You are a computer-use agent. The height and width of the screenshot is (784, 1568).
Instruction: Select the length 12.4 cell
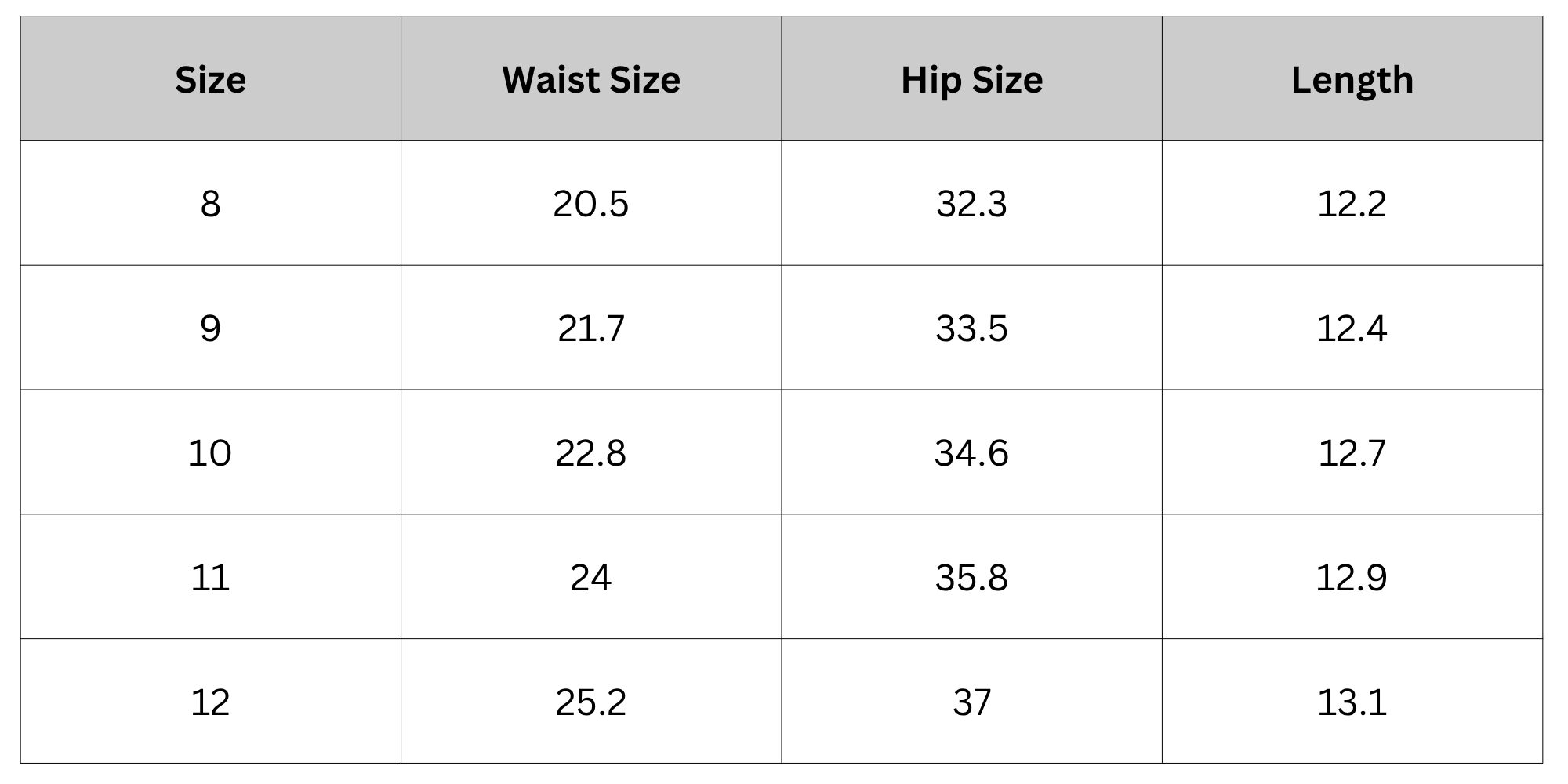(1352, 328)
